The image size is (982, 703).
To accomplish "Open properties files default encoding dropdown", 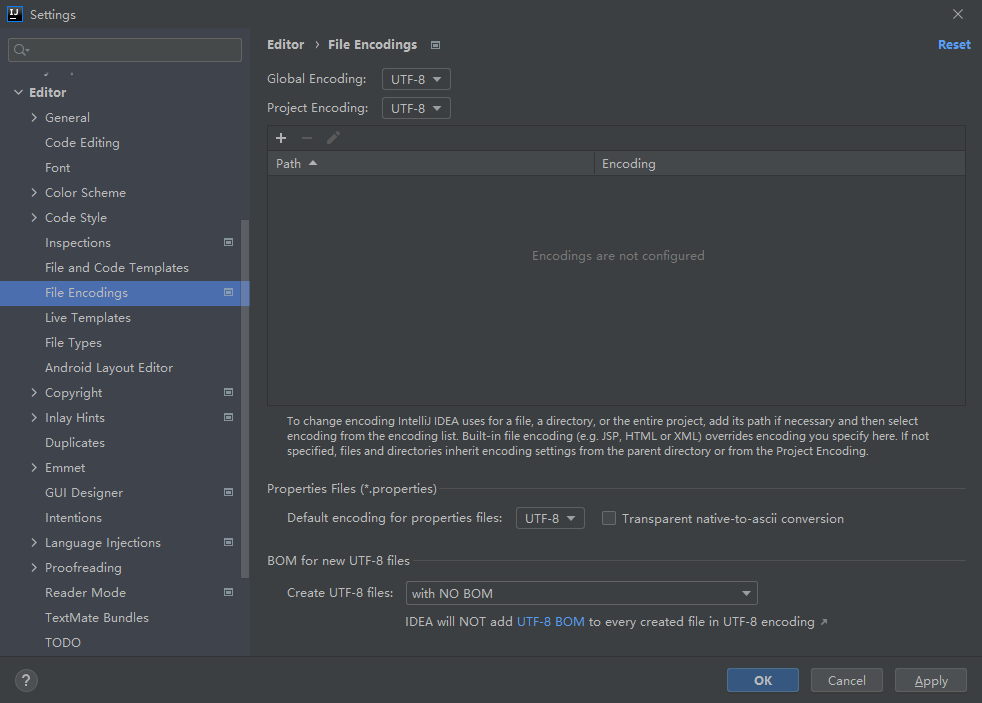I will tap(550, 519).
